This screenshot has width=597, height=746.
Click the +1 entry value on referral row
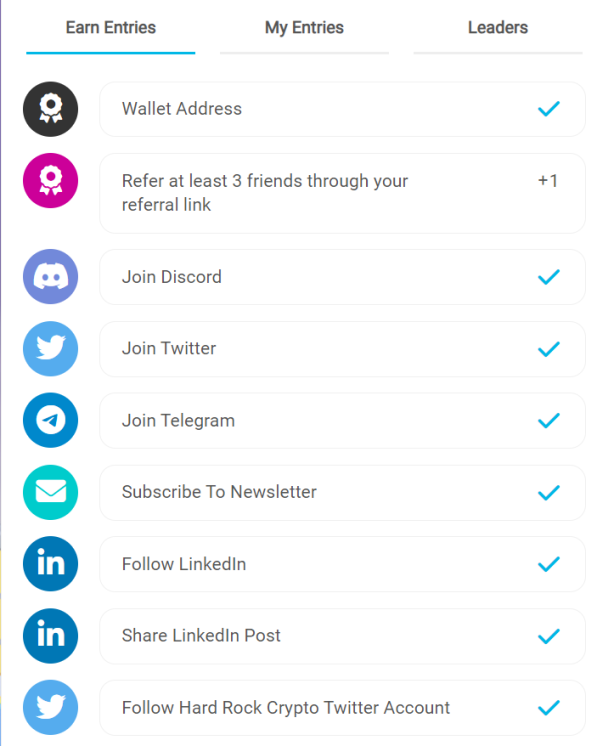coord(548,181)
